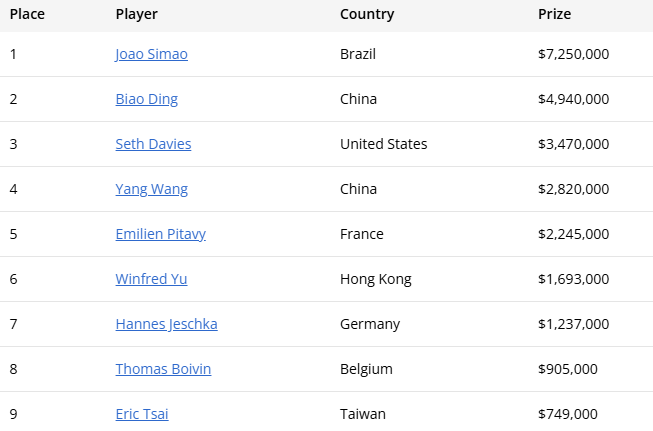Select the United States country cell

pos(384,144)
